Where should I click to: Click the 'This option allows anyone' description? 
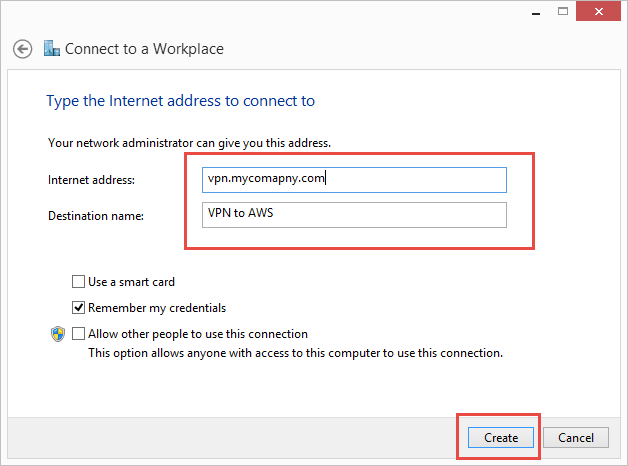pos(295,353)
